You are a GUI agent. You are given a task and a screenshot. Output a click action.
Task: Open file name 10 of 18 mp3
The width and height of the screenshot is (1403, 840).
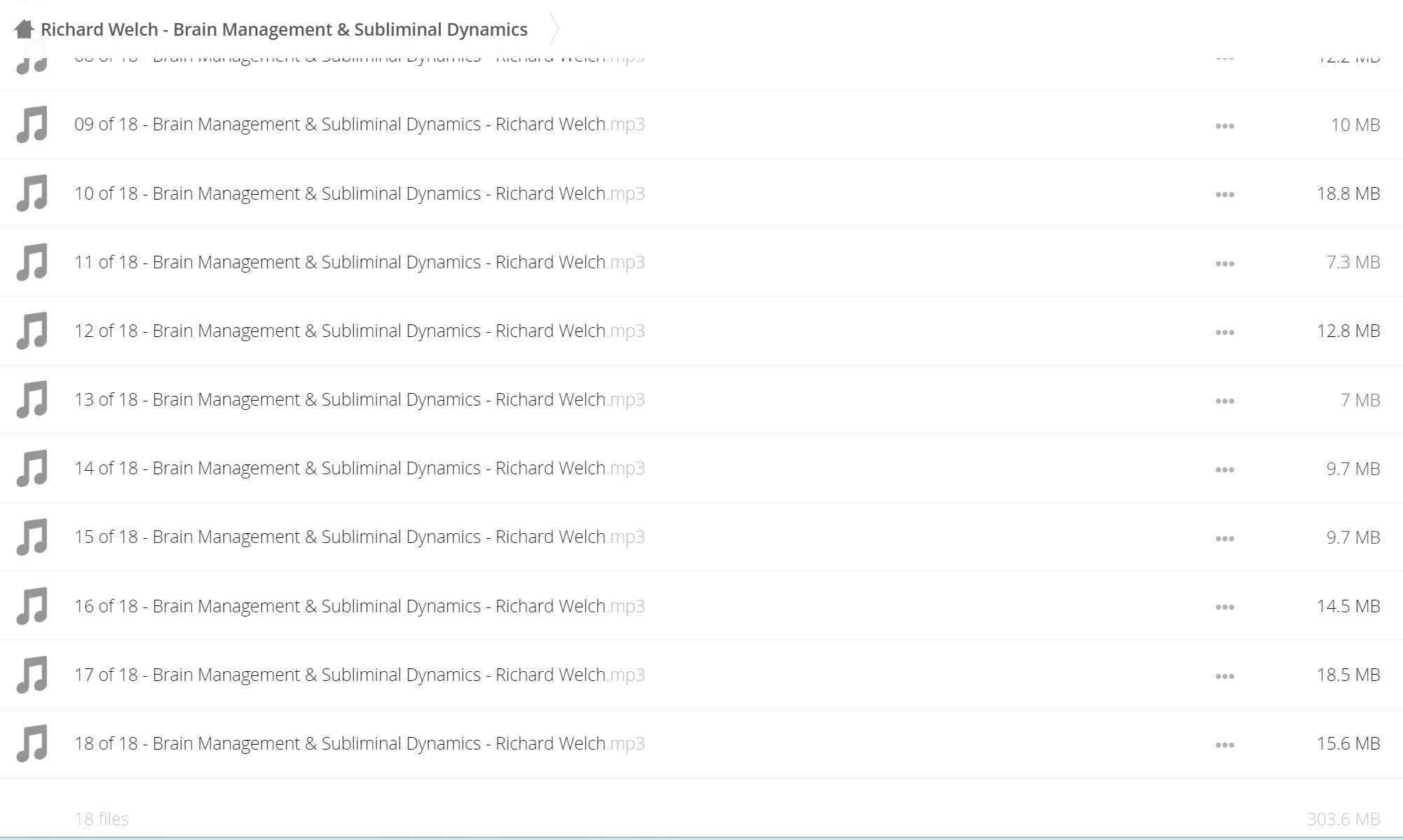pos(360,193)
